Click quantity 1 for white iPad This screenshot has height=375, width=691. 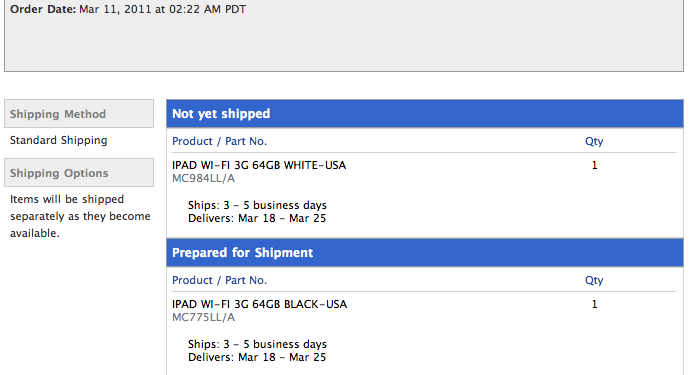594,165
